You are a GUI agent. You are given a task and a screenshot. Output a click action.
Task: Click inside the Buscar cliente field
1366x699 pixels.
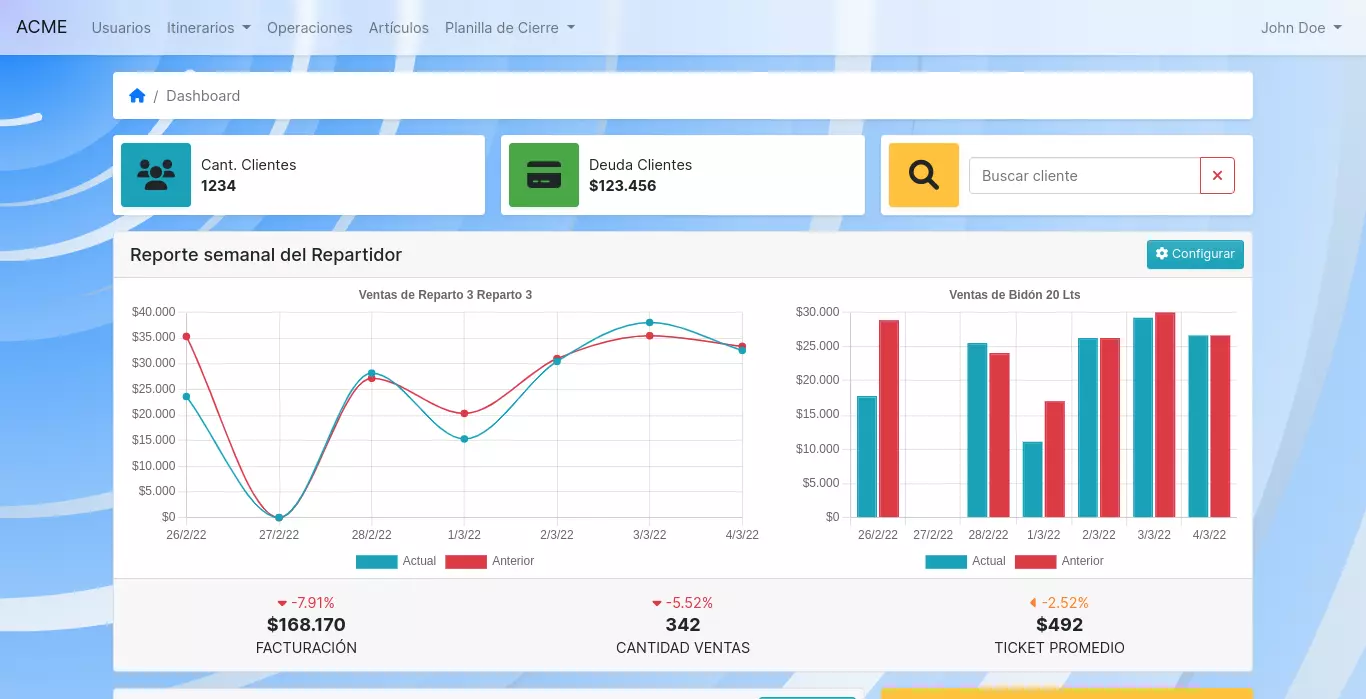click(x=1085, y=175)
